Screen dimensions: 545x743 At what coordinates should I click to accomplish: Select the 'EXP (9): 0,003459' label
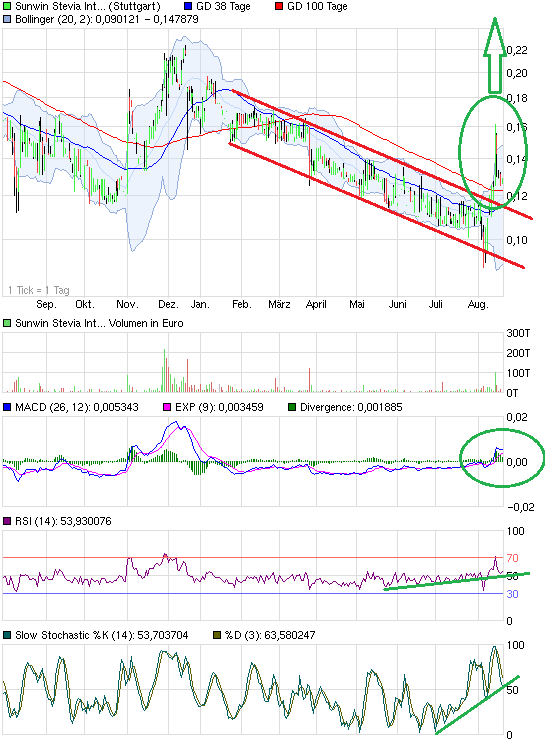coord(219,407)
